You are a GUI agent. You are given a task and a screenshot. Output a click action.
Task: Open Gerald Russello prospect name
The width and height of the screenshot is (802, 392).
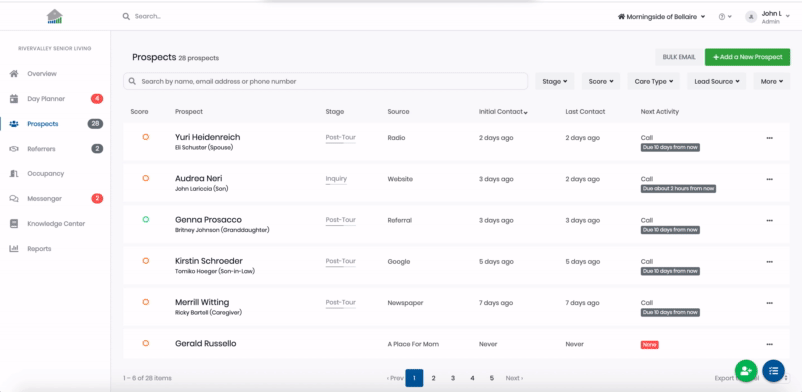pos(206,344)
